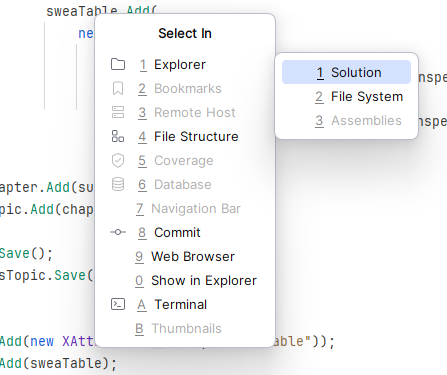Select Solution in the submenu
Viewport: 447px width, 375px height.
point(346,72)
